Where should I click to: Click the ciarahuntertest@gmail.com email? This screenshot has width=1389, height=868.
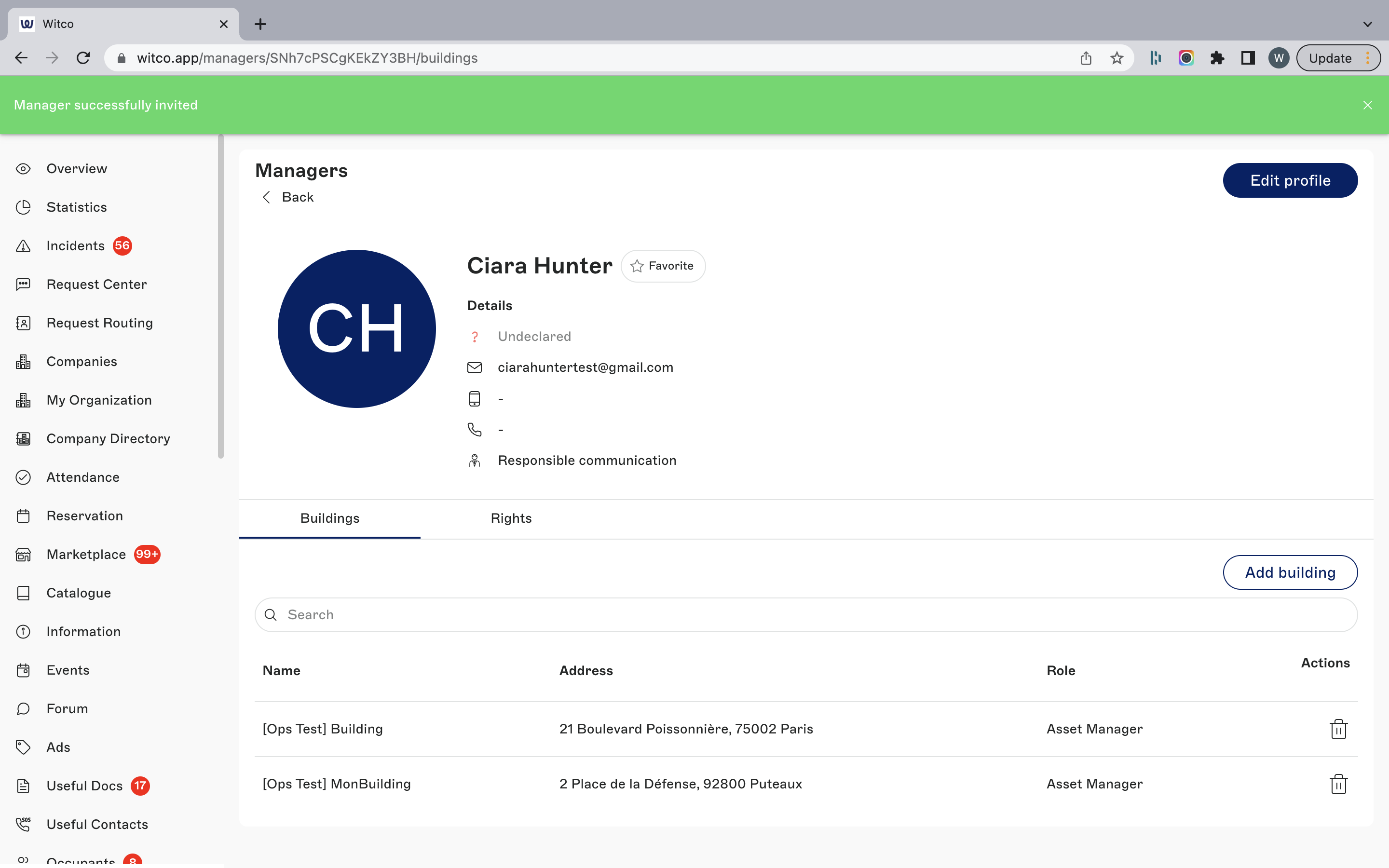[586, 367]
